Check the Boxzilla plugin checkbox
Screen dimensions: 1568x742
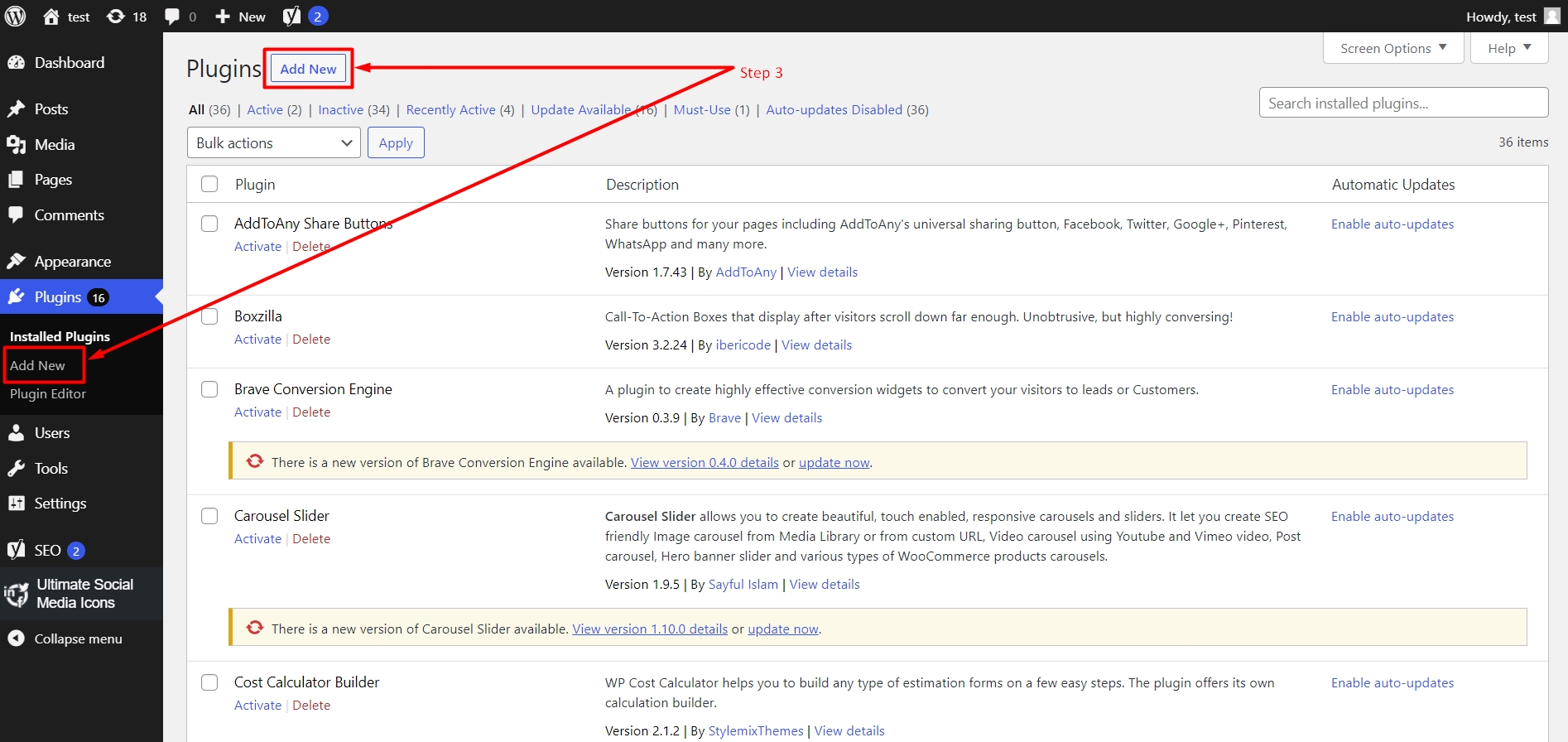(209, 316)
